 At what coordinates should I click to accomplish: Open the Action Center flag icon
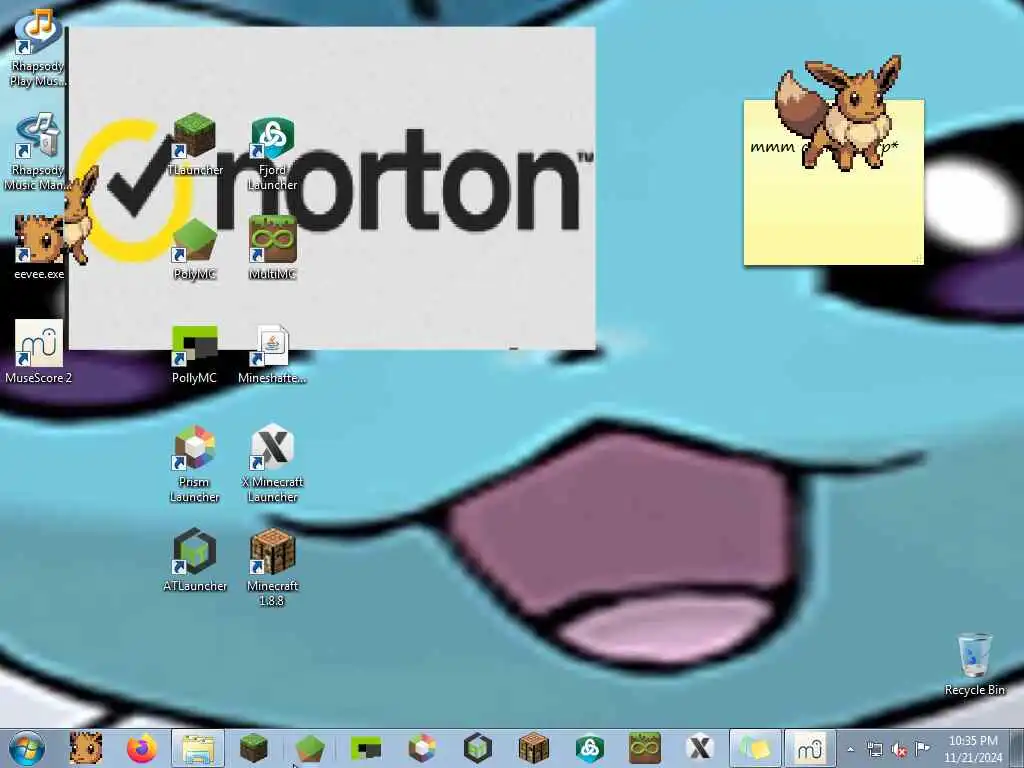pos(922,749)
